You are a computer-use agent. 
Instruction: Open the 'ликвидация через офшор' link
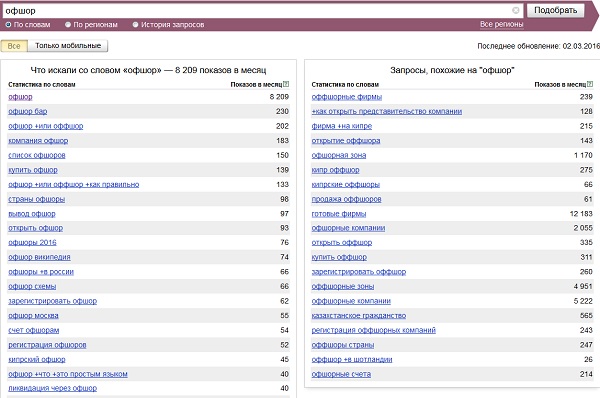tap(52, 388)
